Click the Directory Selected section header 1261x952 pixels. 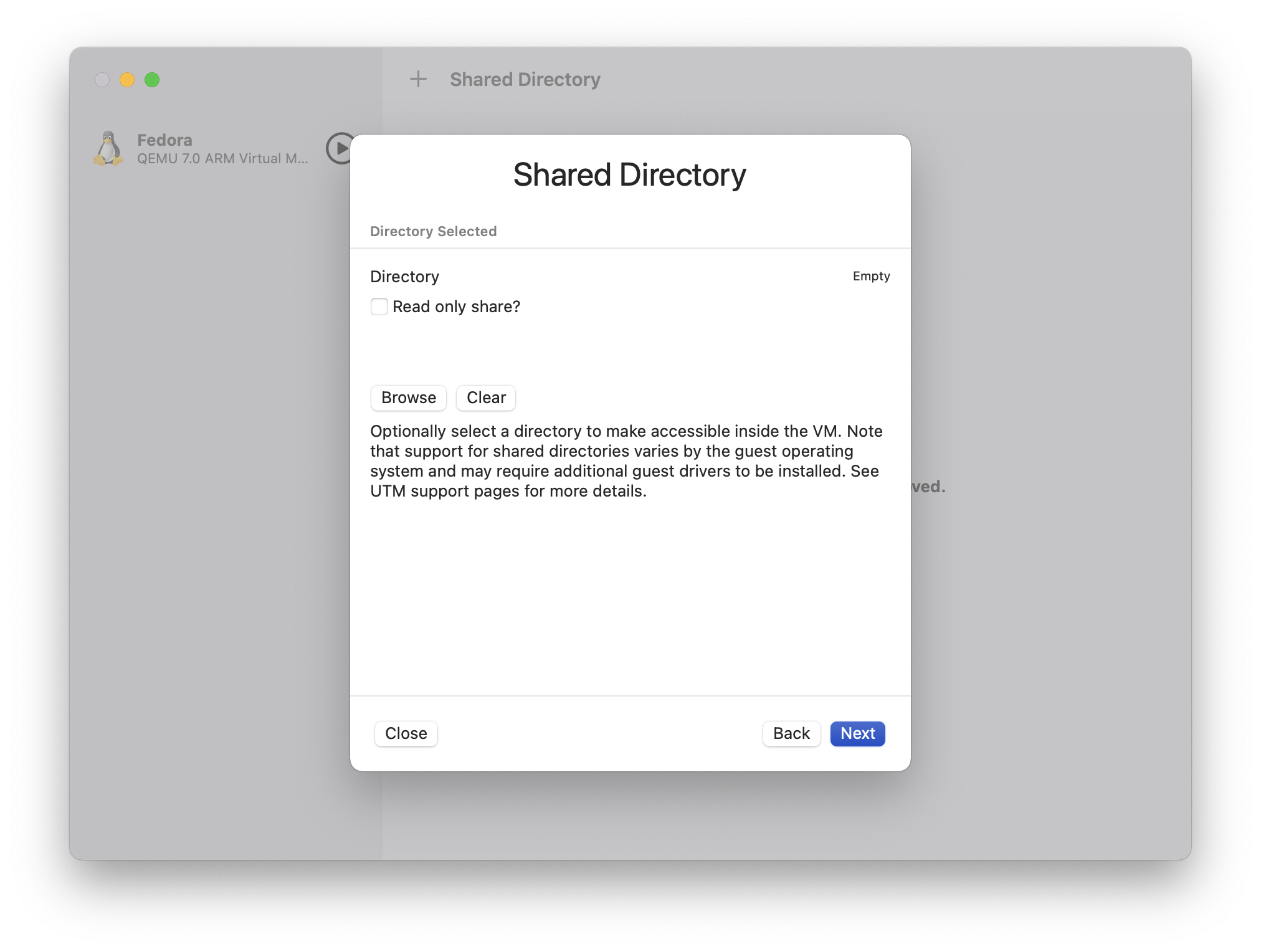click(434, 231)
